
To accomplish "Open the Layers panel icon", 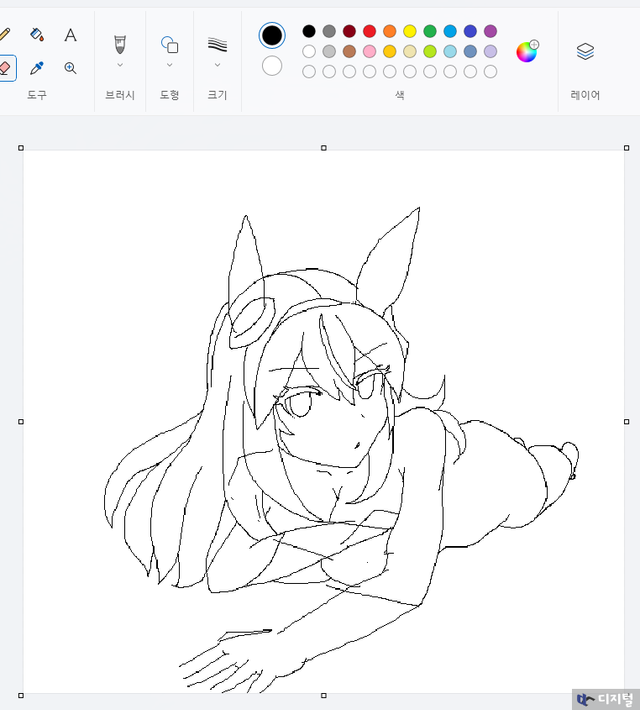I will (x=585, y=51).
